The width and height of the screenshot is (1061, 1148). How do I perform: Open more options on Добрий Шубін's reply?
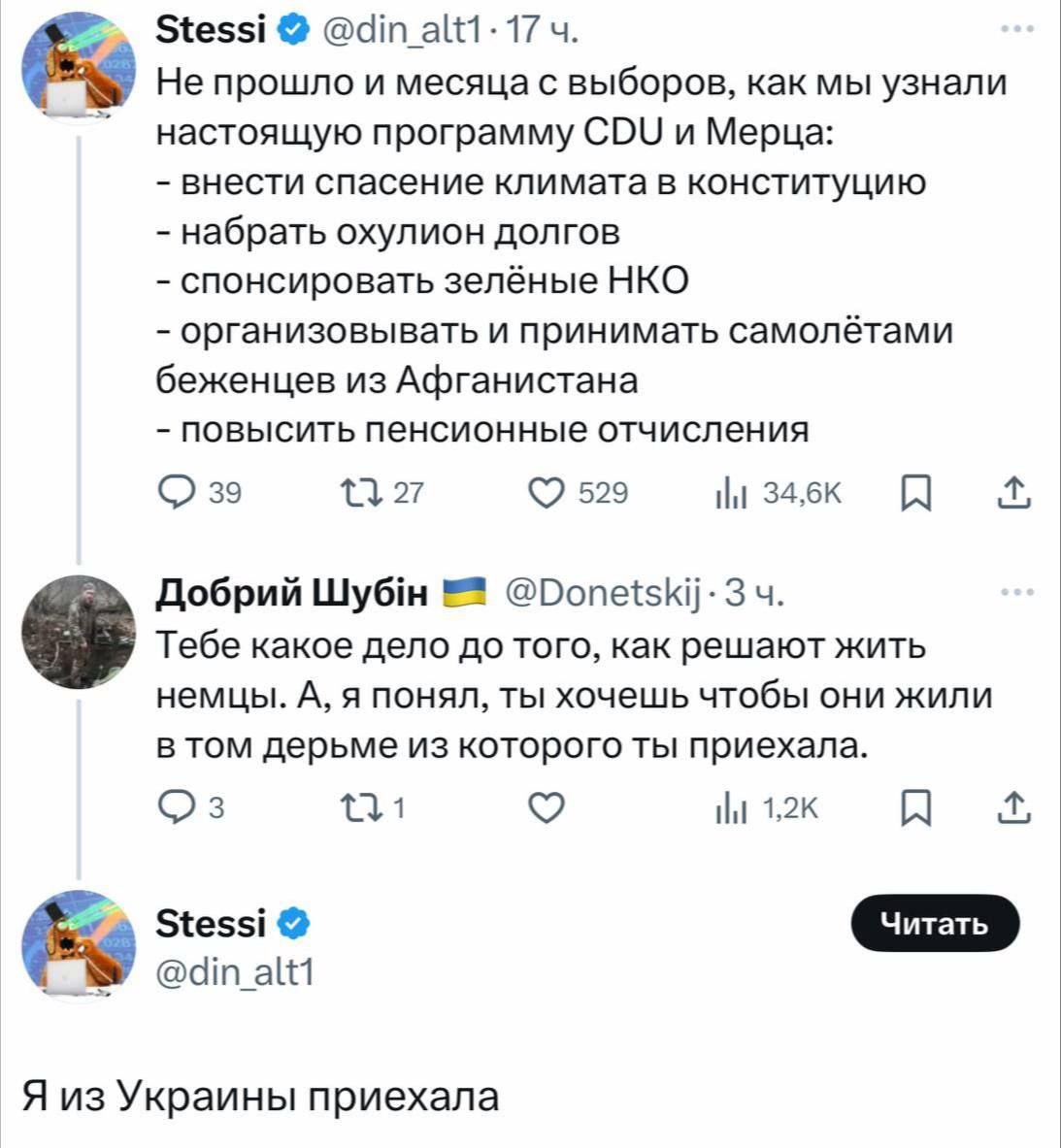click(1015, 592)
